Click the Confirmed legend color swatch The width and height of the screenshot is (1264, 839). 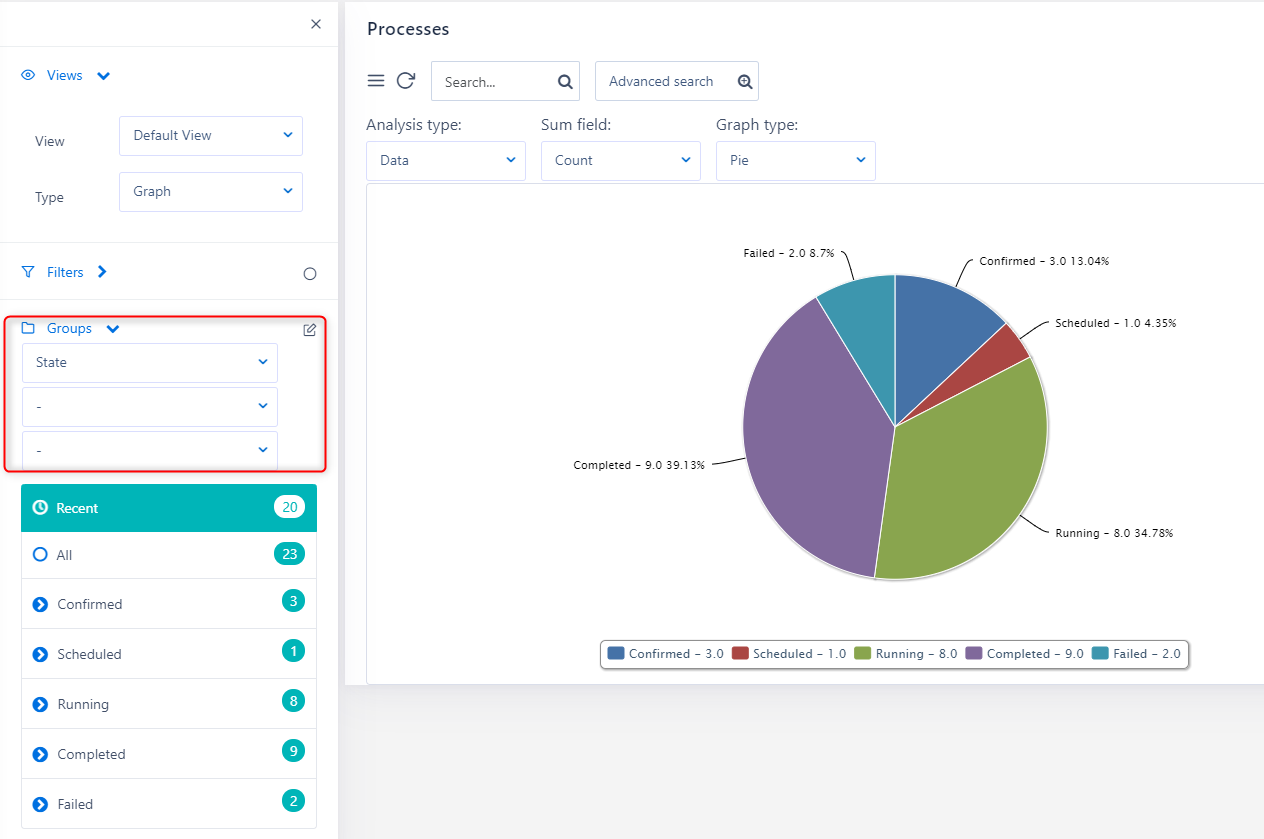(x=616, y=653)
